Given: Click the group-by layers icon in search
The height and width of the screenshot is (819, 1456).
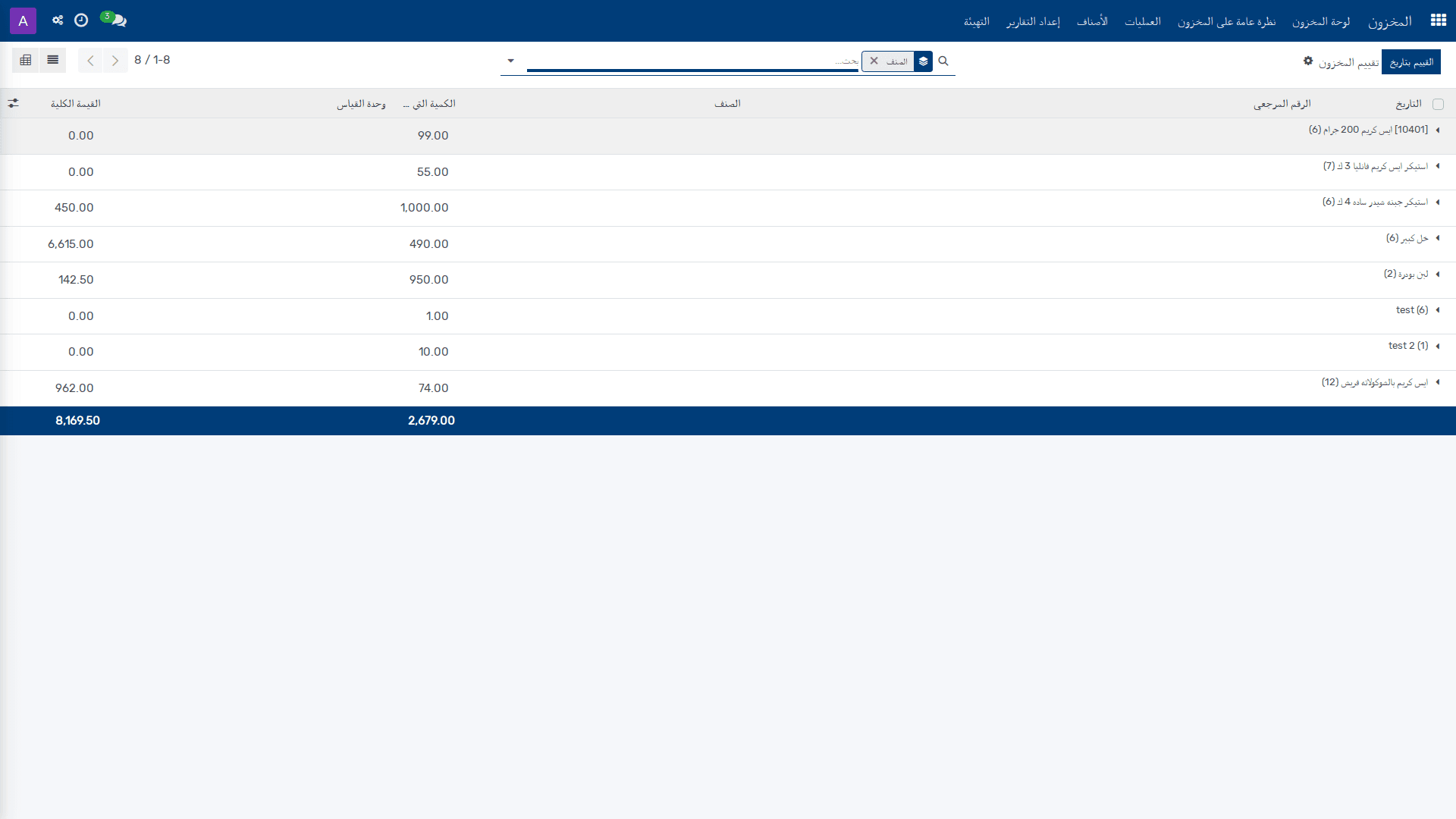Looking at the screenshot, I should coord(923,61).
